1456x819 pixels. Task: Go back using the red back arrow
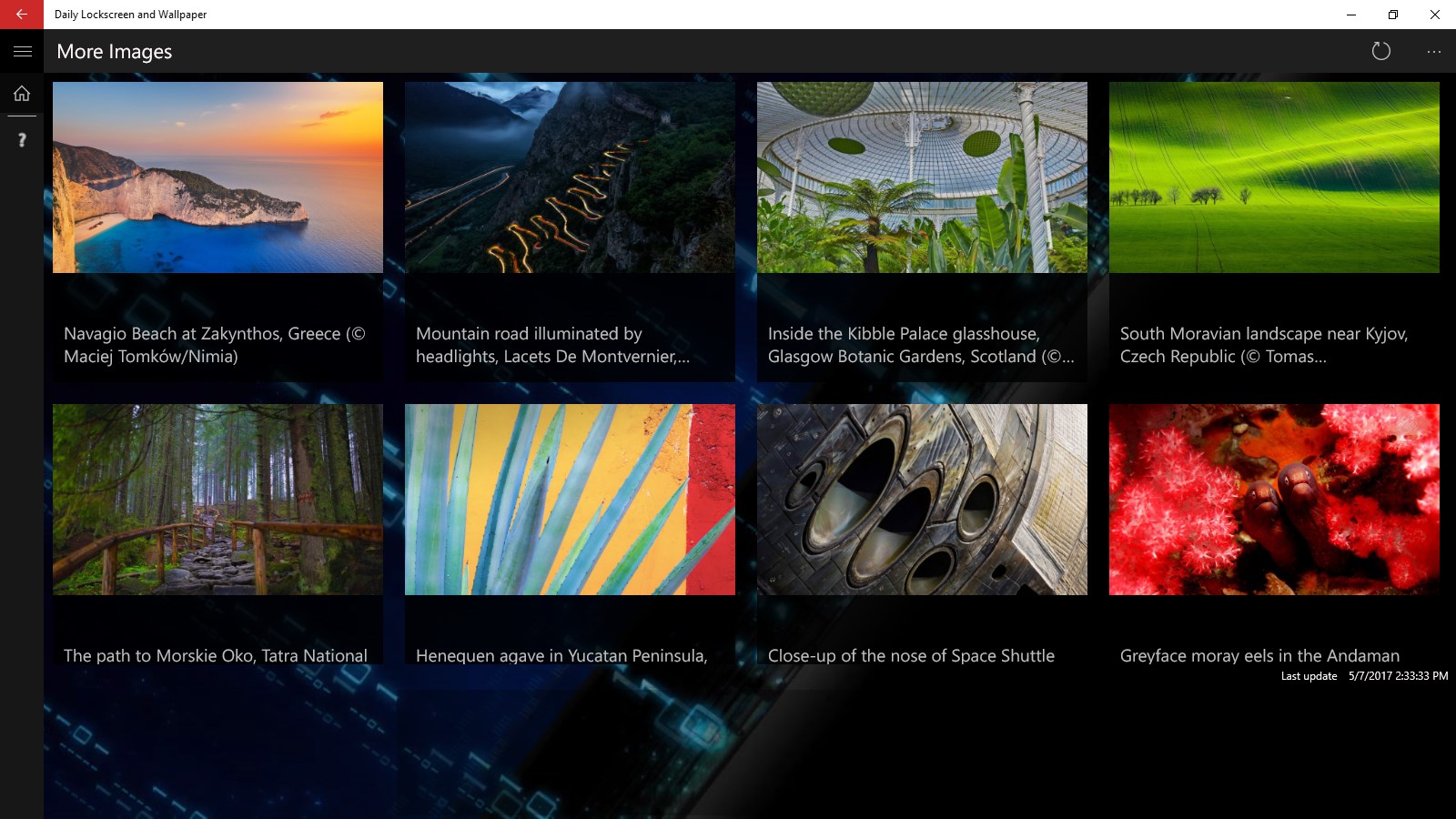[22, 15]
